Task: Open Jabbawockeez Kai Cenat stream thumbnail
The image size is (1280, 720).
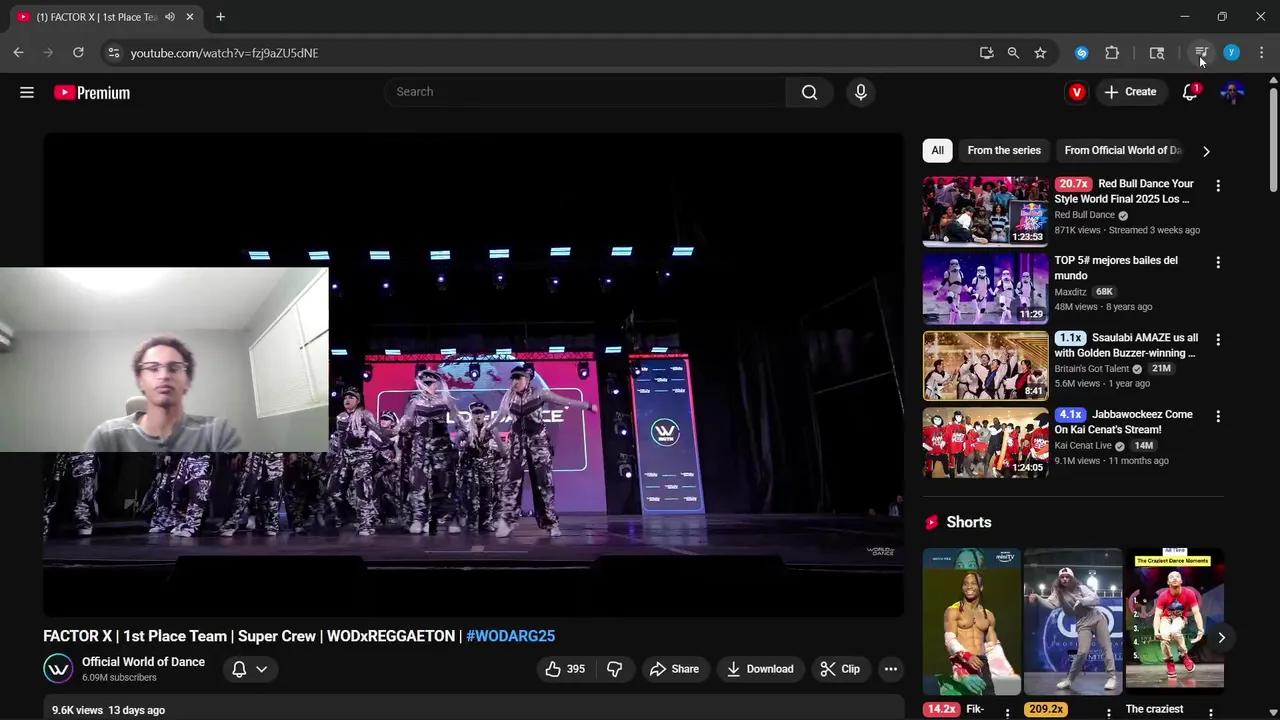Action: (x=986, y=442)
